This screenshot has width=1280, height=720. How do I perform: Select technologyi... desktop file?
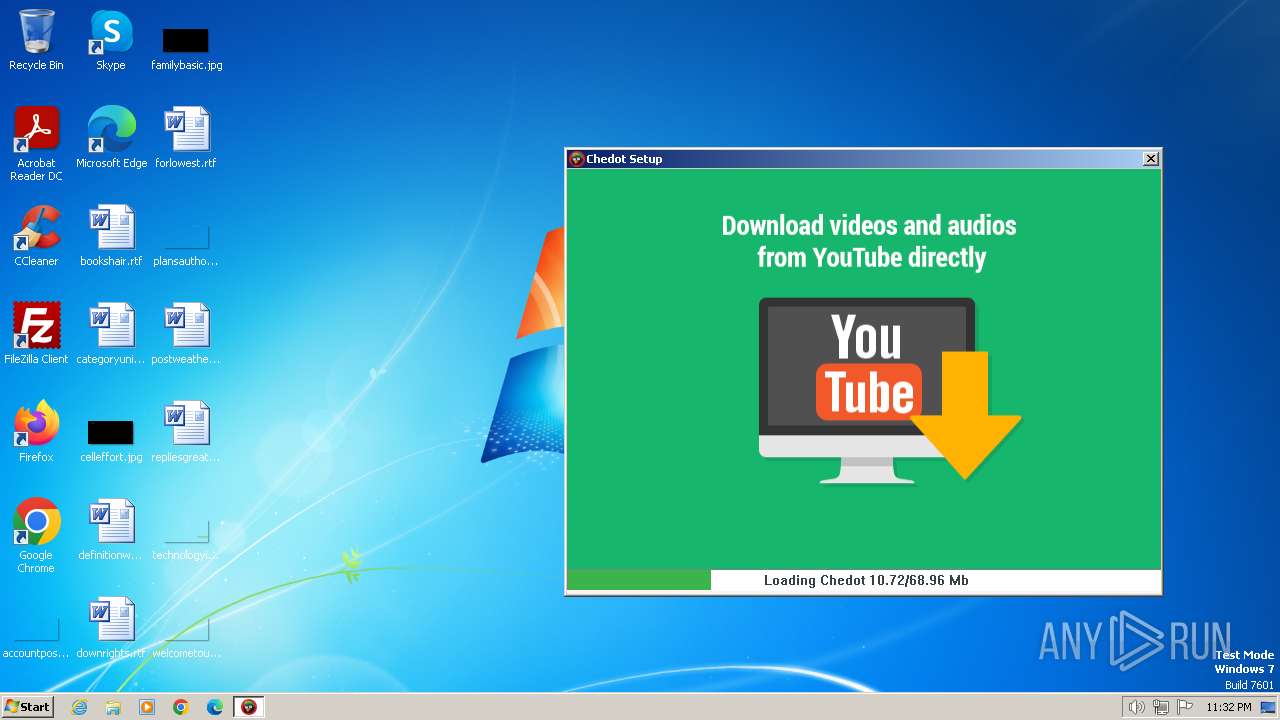[186, 540]
